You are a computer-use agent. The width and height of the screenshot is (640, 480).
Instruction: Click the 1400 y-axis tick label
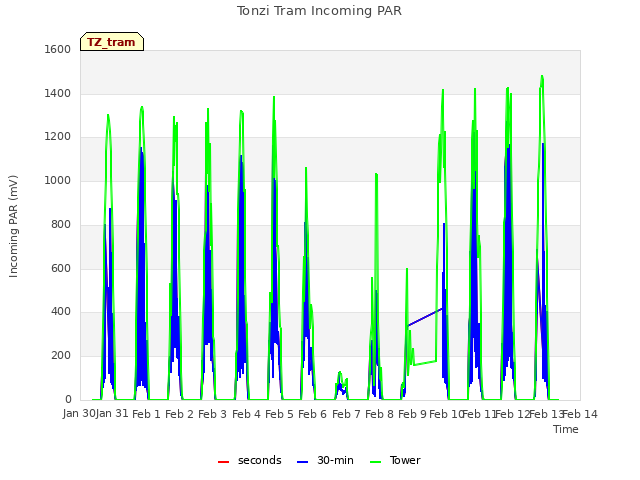(58, 93)
